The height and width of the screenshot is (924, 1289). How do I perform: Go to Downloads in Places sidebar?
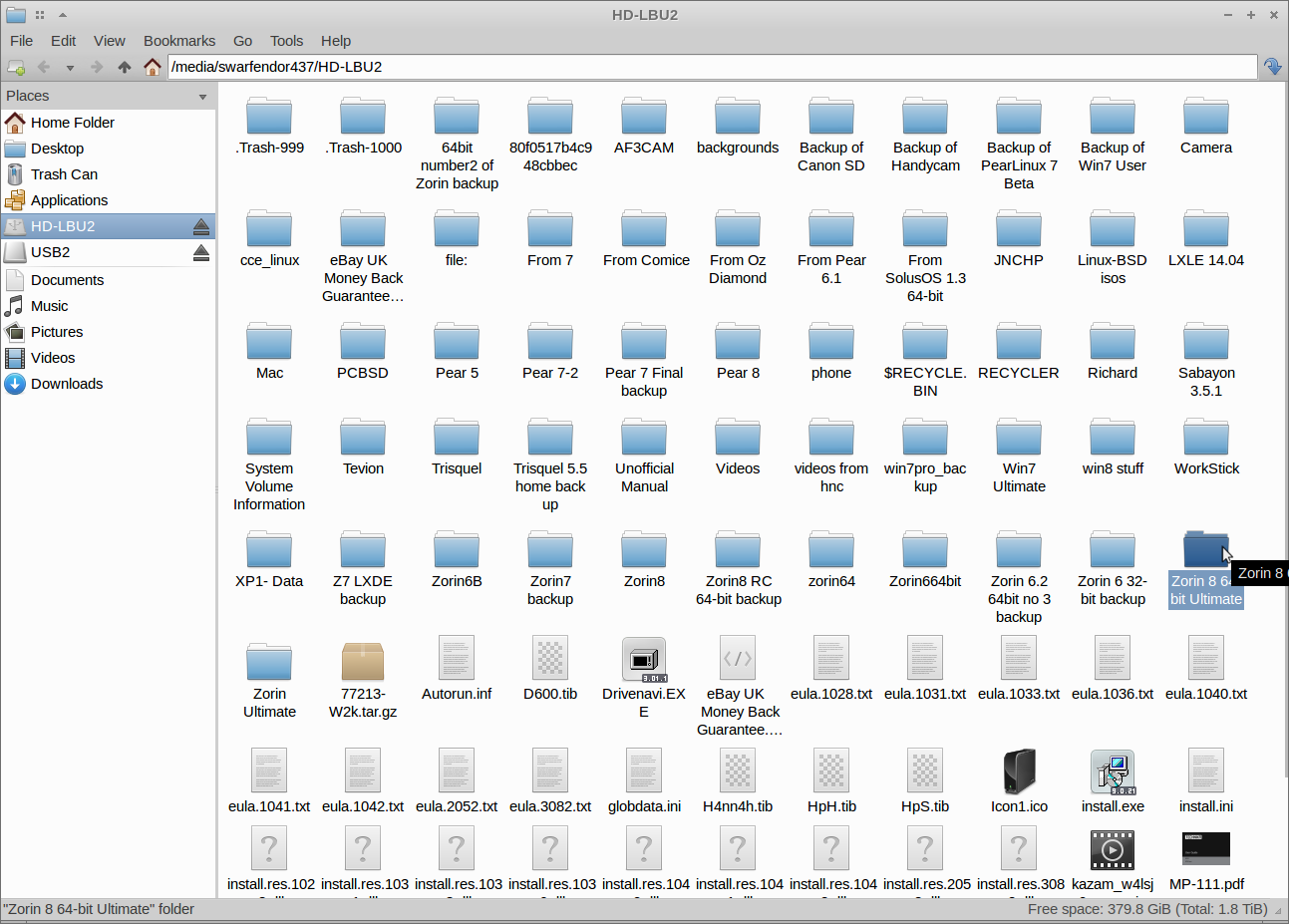pyautogui.click(x=67, y=384)
